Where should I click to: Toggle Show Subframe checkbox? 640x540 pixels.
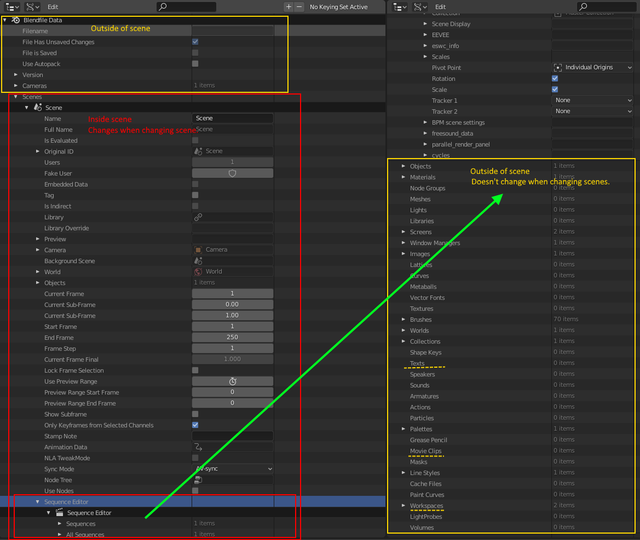pos(195,414)
